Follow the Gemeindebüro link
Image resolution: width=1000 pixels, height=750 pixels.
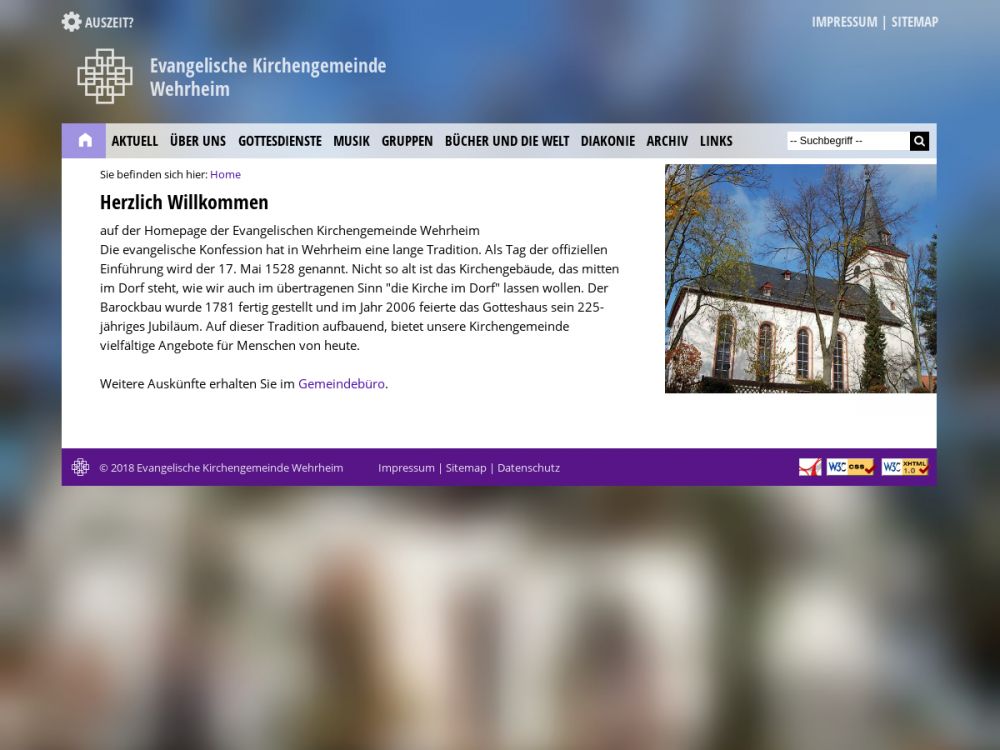[x=341, y=383]
